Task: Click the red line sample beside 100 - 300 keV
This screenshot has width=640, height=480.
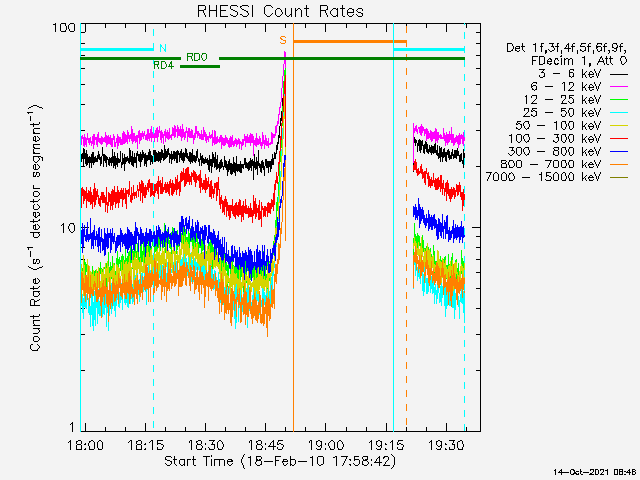Action: (x=619, y=139)
